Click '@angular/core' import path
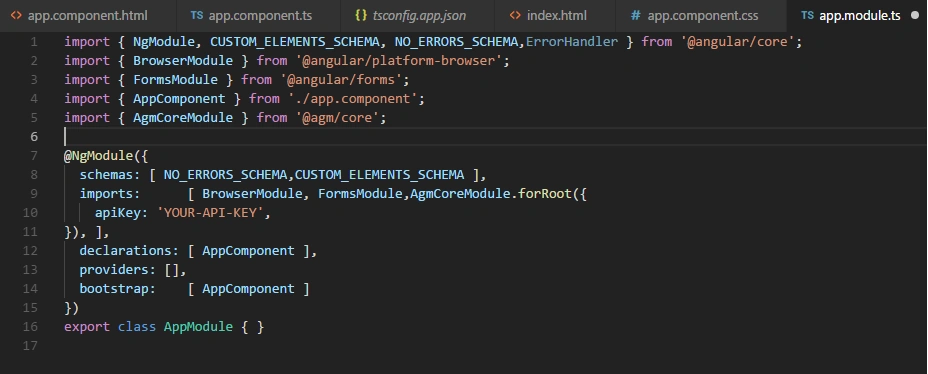Screen dimensions: 928x374 737,42
